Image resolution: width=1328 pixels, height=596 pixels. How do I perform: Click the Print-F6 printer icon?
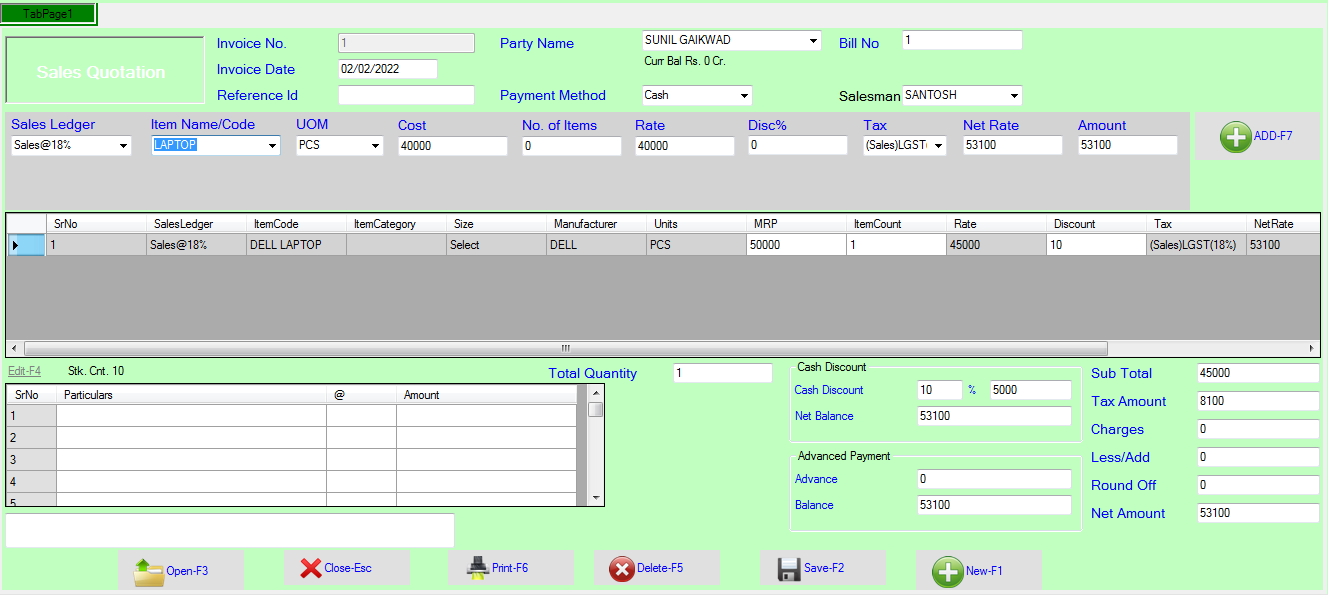point(477,568)
